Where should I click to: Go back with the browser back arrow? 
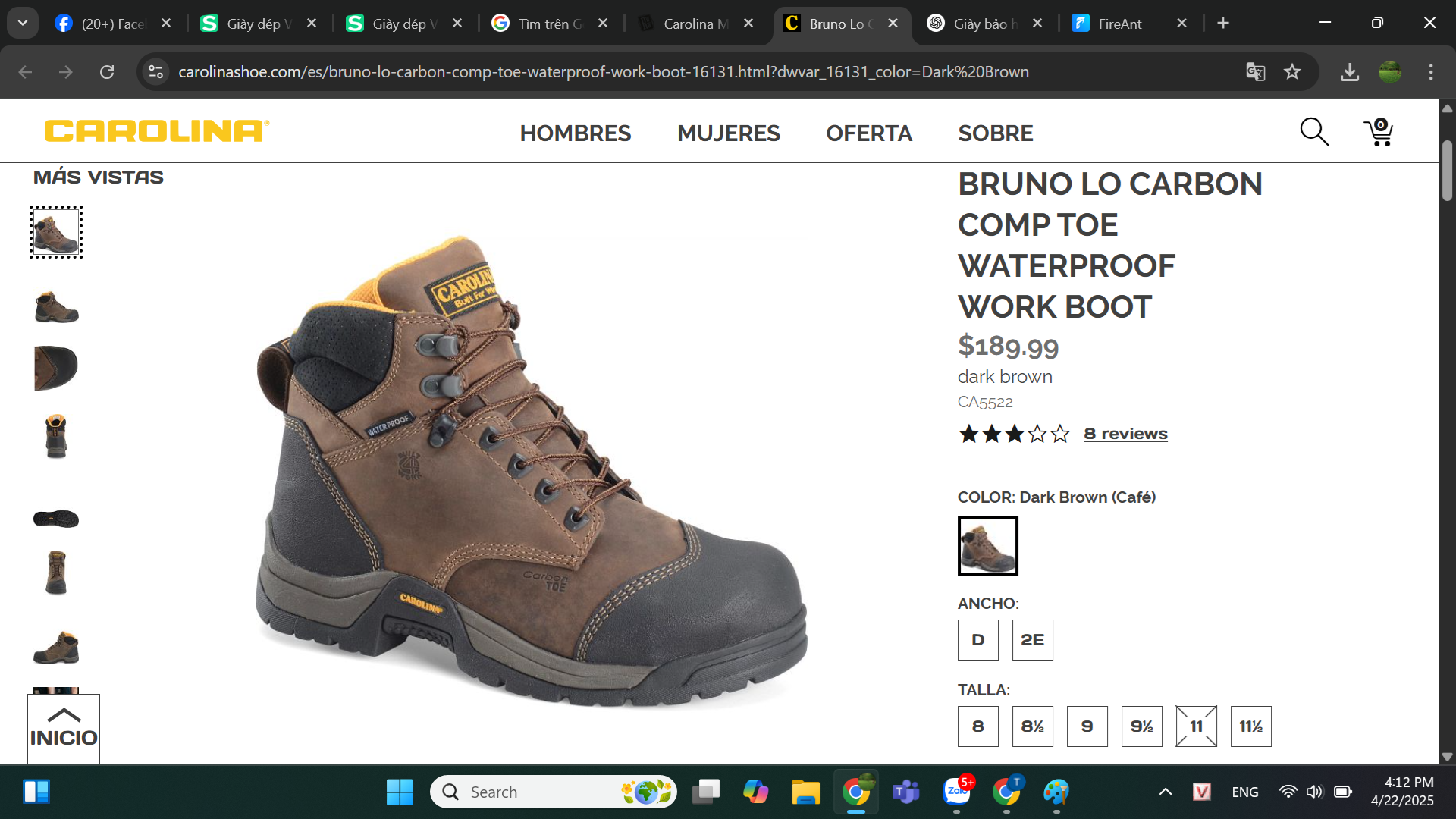click(25, 72)
